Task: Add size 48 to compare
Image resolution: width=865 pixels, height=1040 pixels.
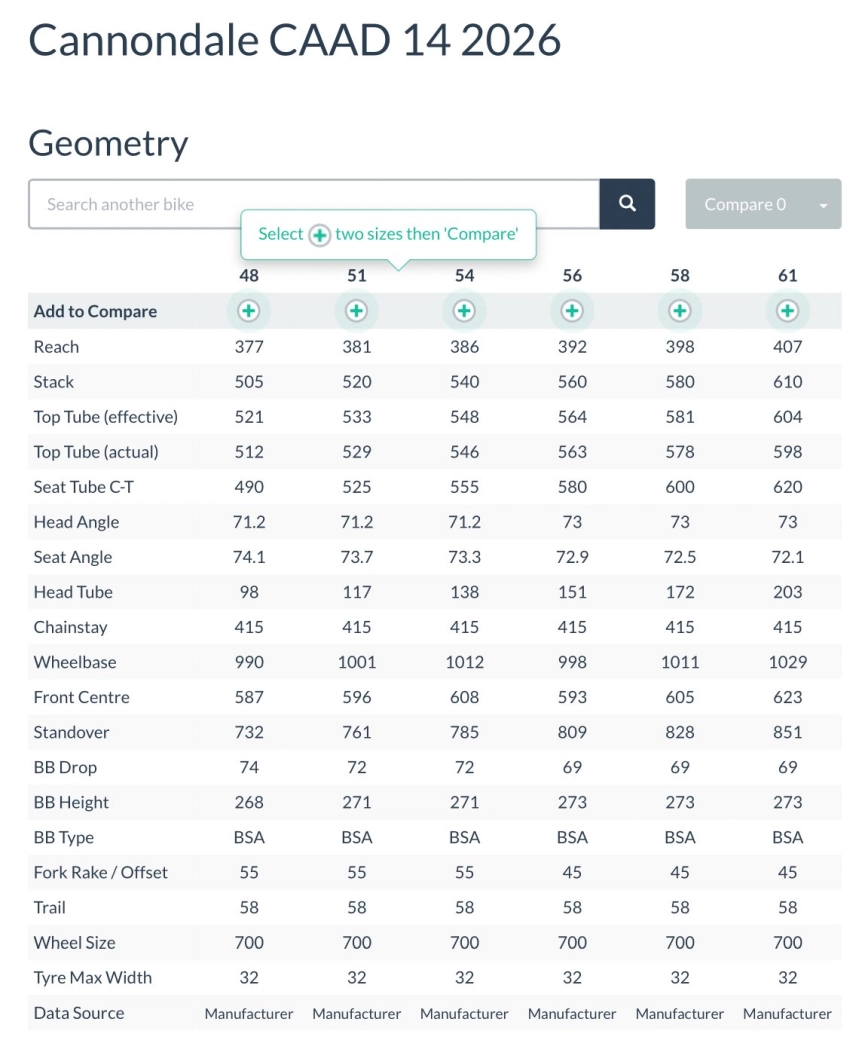Action: (x=249, y=311)
